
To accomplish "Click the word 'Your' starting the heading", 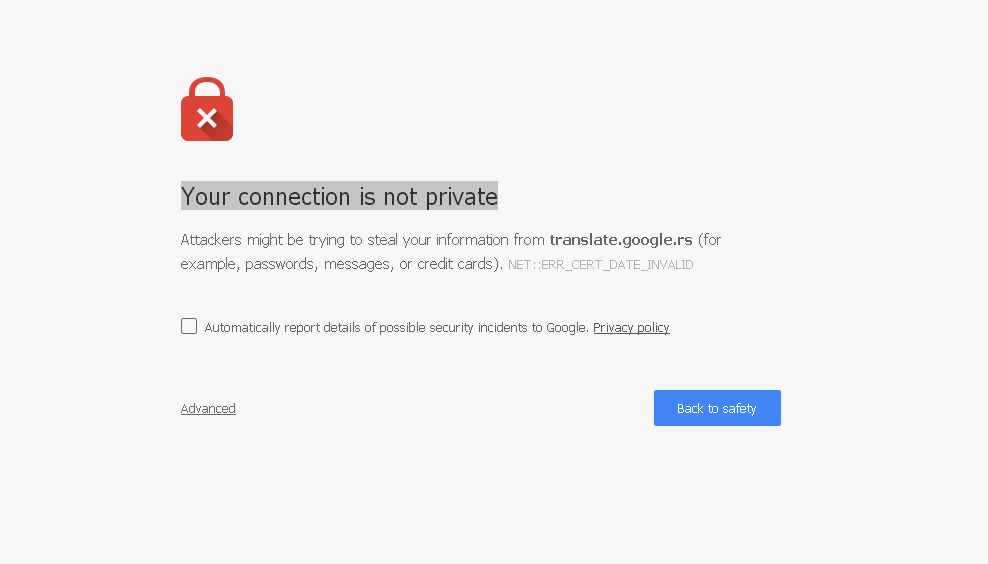I will pos(206,197).
